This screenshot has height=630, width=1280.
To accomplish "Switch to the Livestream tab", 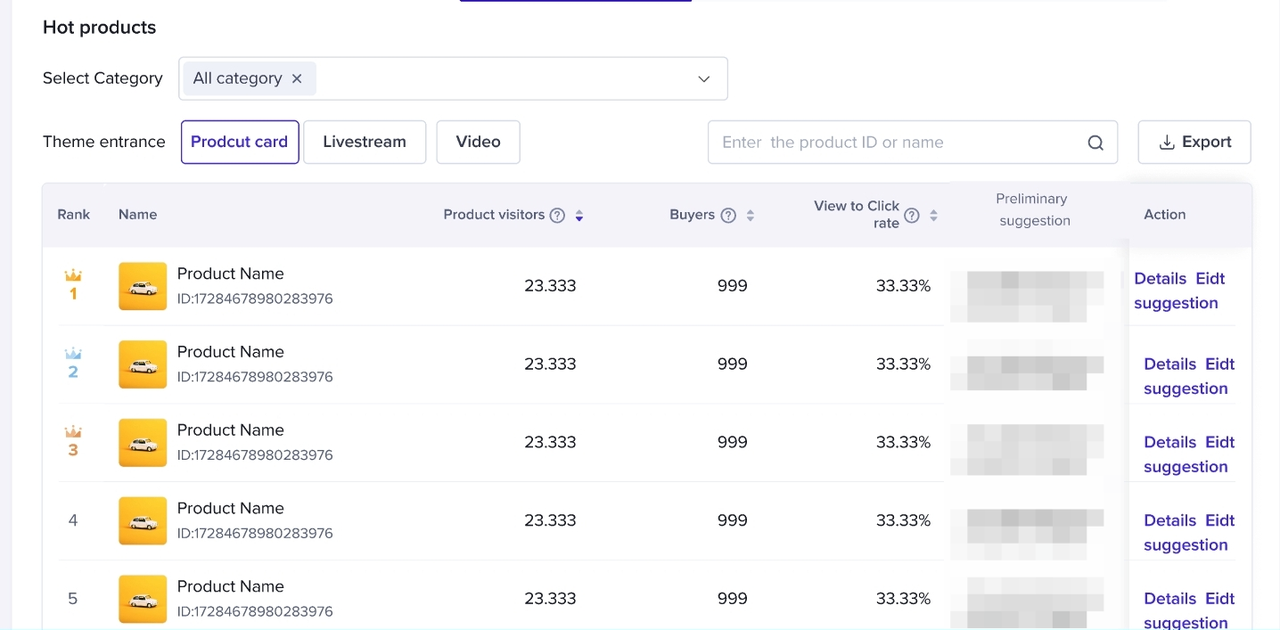I will pos(364,142).
